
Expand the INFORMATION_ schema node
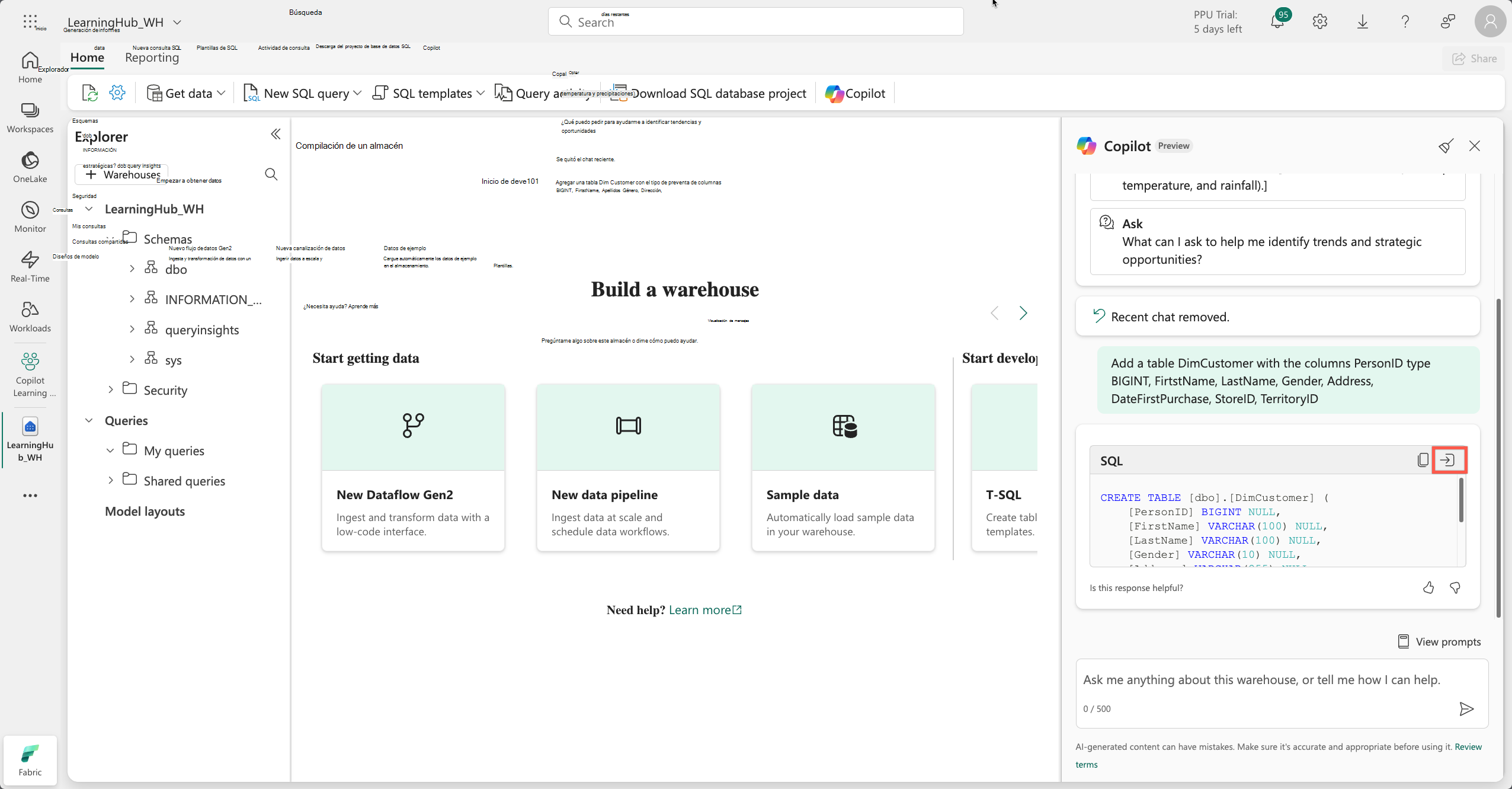pyautogui.click(x=132, y=299)
